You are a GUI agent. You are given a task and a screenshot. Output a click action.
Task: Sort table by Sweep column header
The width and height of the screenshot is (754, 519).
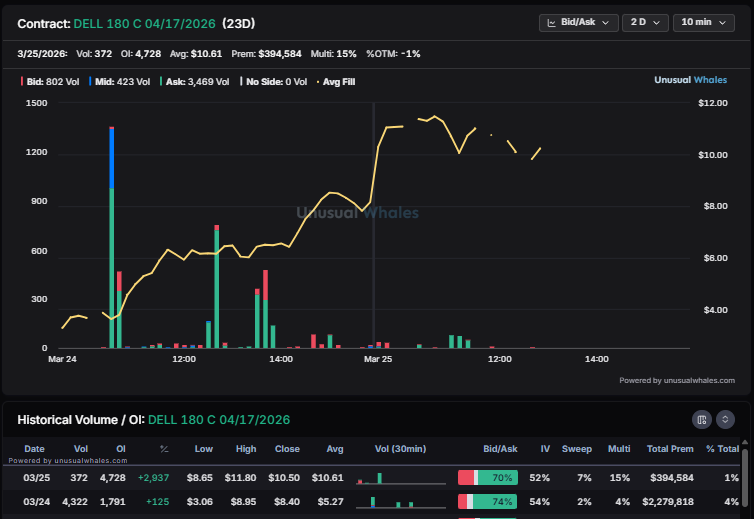(x=577, y=449)
